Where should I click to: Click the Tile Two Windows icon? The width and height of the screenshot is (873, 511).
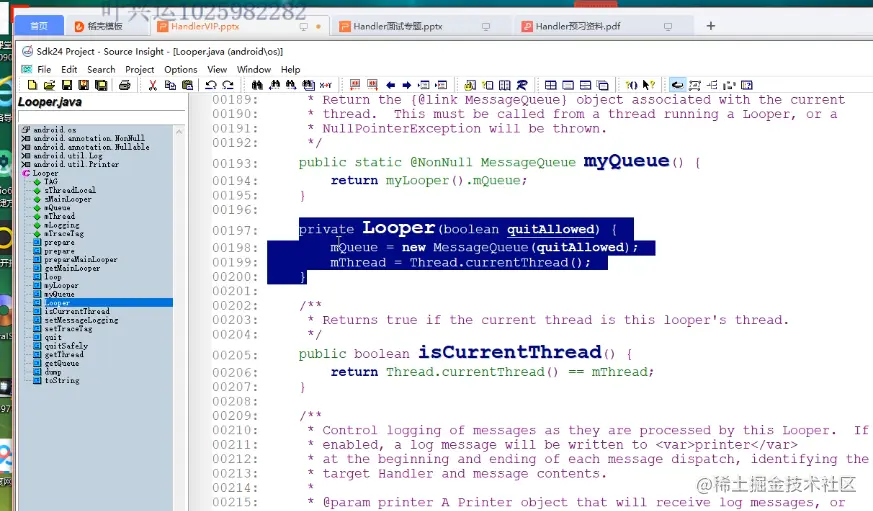585,85
